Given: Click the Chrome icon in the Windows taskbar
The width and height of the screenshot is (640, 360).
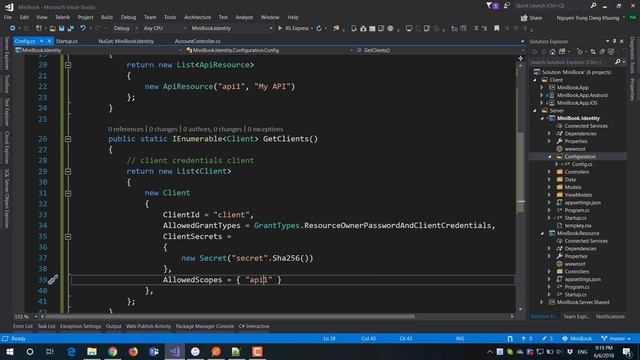Looking at the screenshot, I should pyautogui.click(x=113, y=351).
